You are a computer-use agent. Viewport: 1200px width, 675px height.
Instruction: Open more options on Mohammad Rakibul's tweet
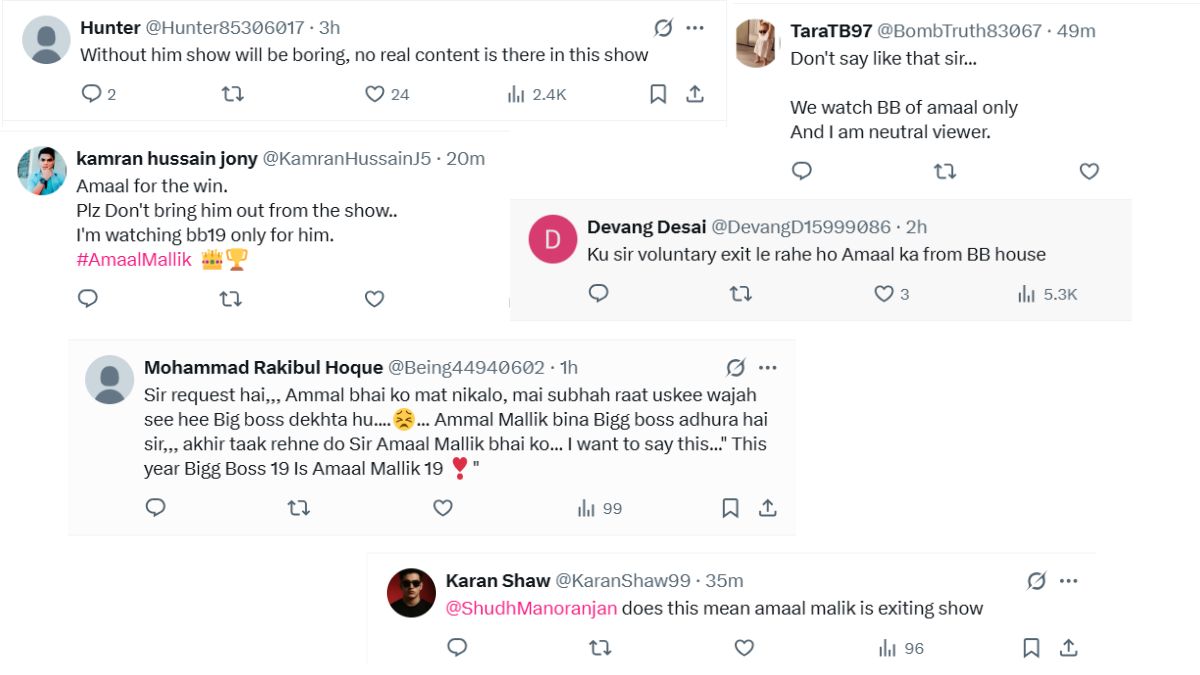coord(768,367)
